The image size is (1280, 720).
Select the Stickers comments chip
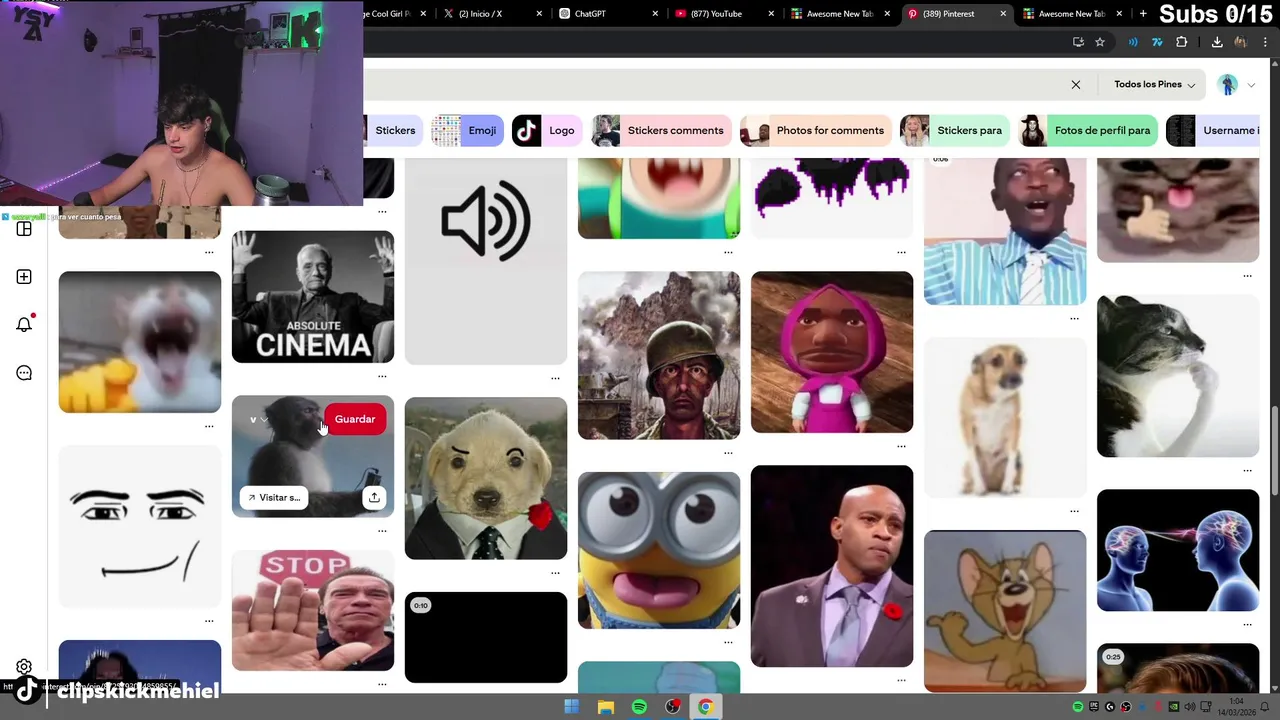tap(661, 130)
